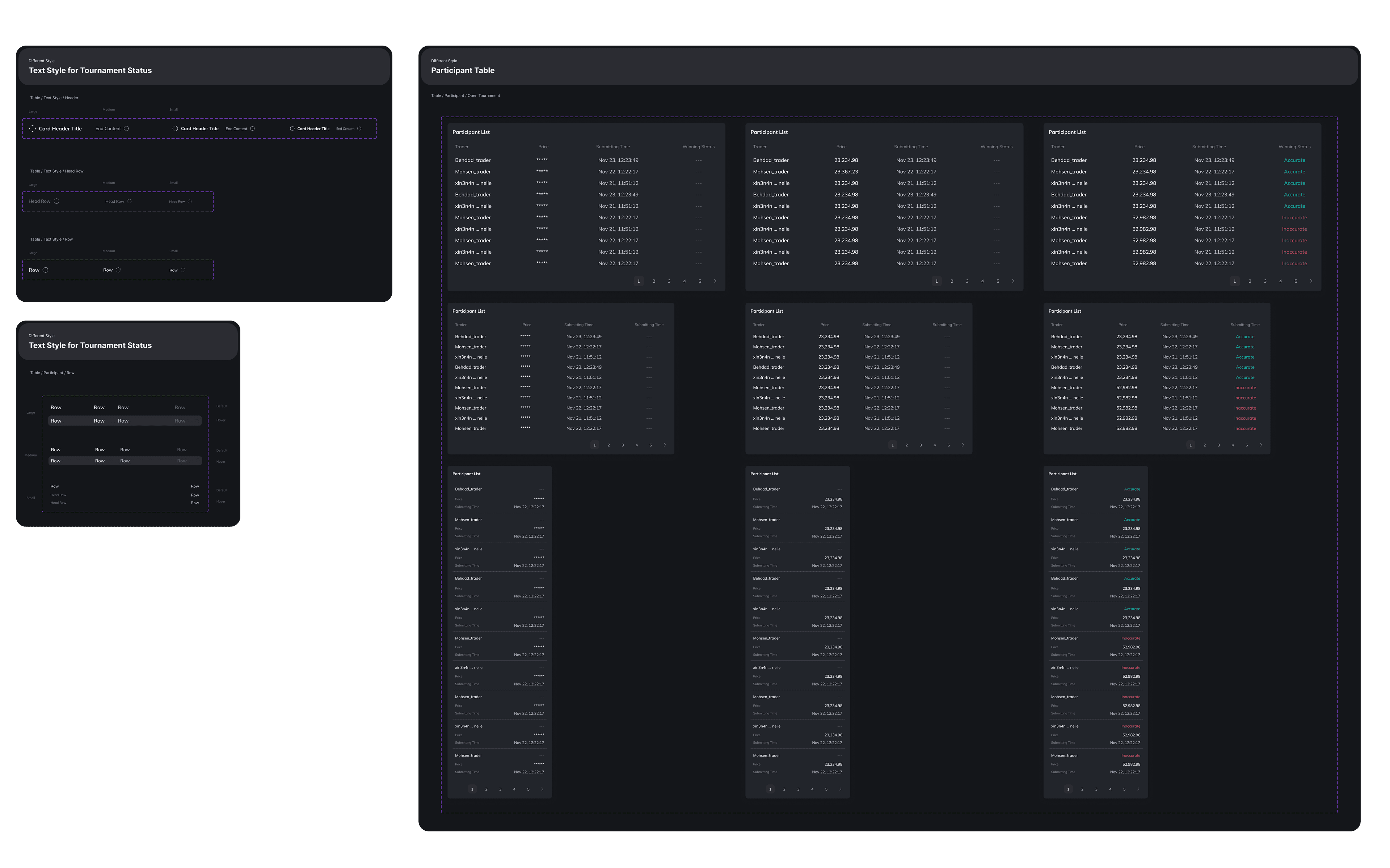Select large Row icon under Text Style / Row
The width and height of the screenshot is (1390, 868).
pyautogui.click(x=45, y=270)
